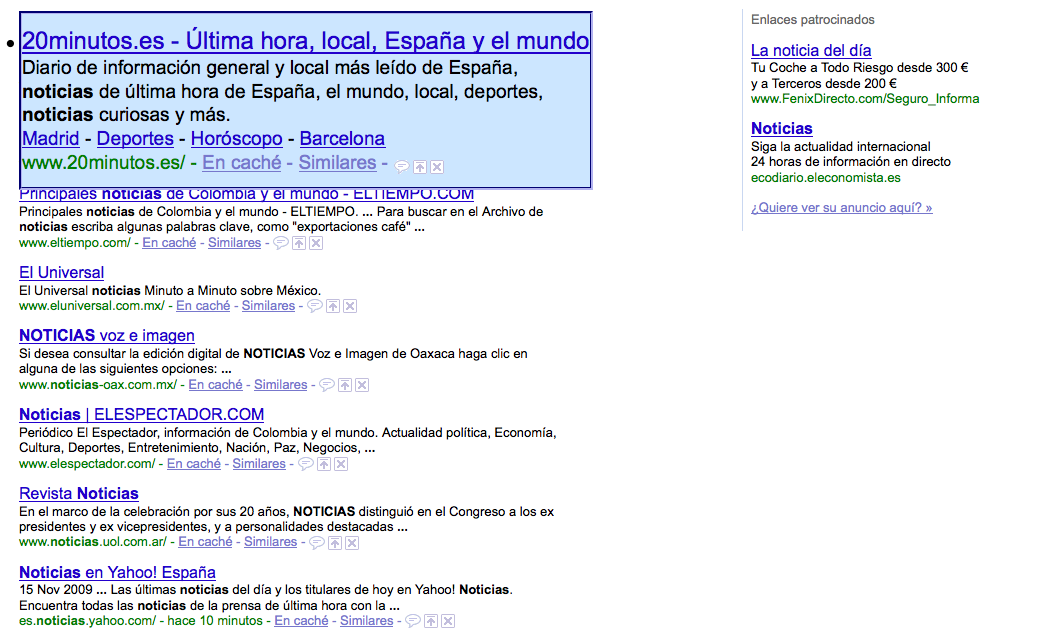Open the El Universal result title
The image size is (1038, 638).
62,273
